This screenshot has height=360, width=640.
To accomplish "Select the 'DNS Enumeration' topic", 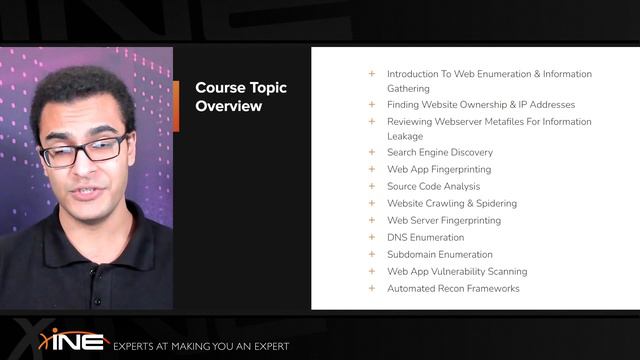I will [x=425, y=238].
